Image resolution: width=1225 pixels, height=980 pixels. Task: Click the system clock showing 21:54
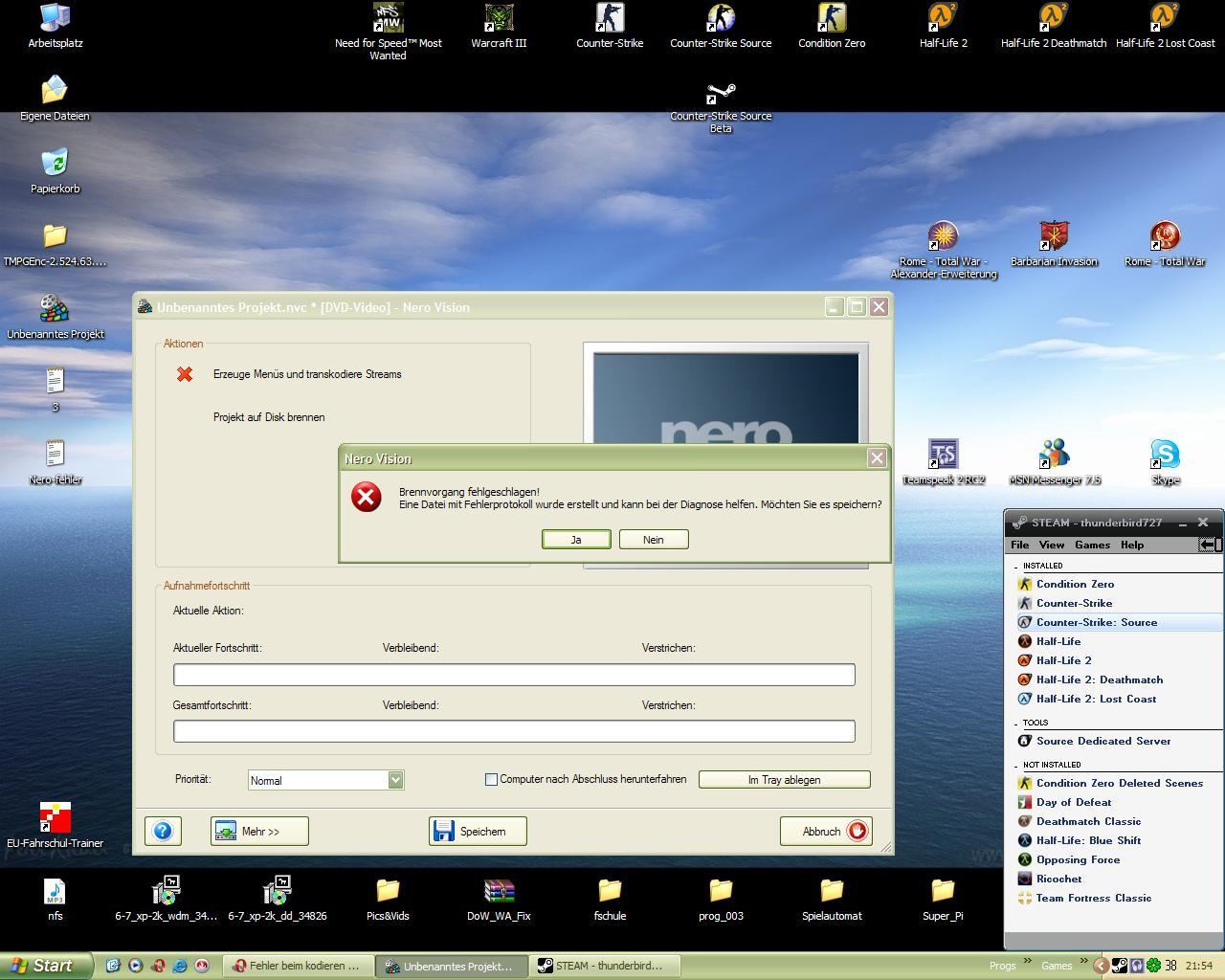tap(1199, 966)
